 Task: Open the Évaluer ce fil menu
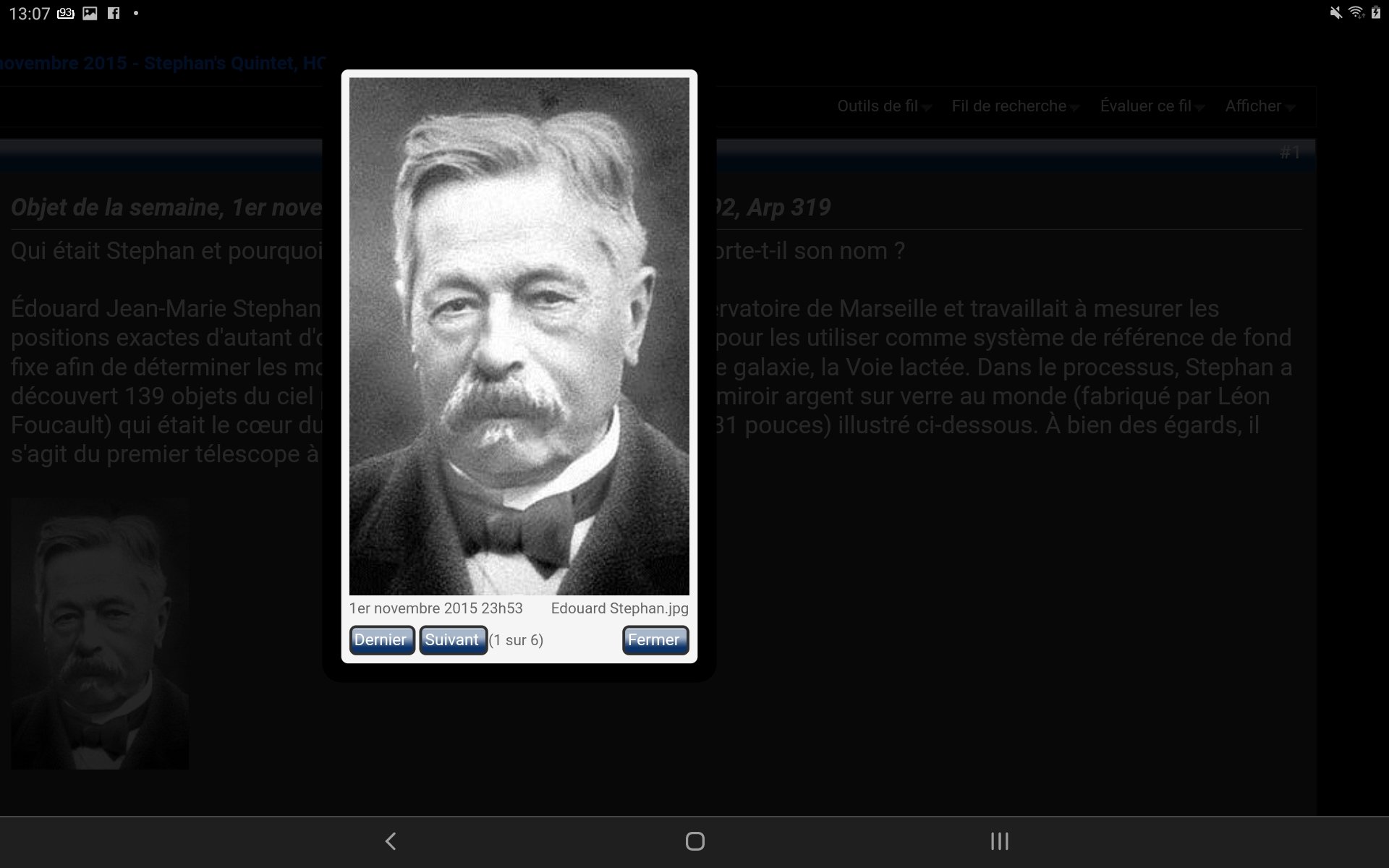click(1152, 106)
